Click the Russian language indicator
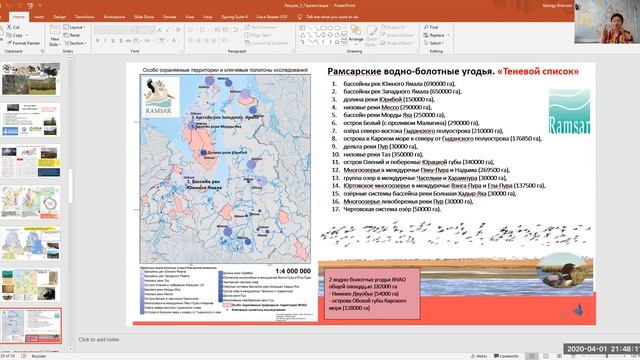 [39, 356]
